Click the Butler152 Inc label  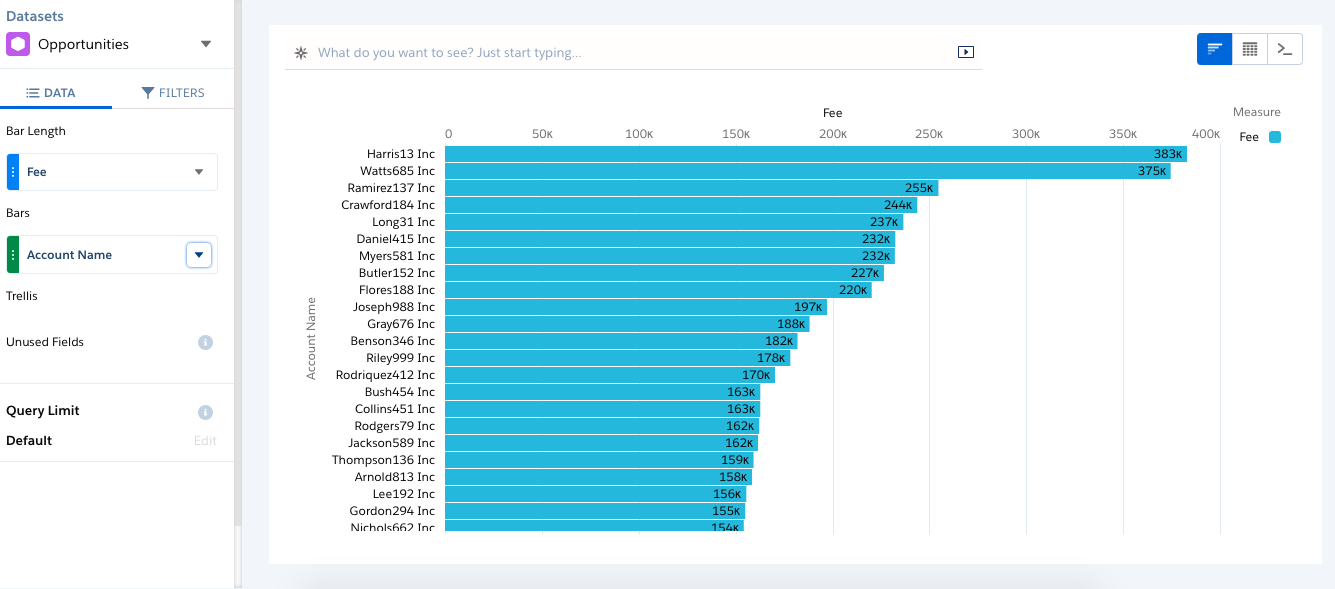[397, 273]
